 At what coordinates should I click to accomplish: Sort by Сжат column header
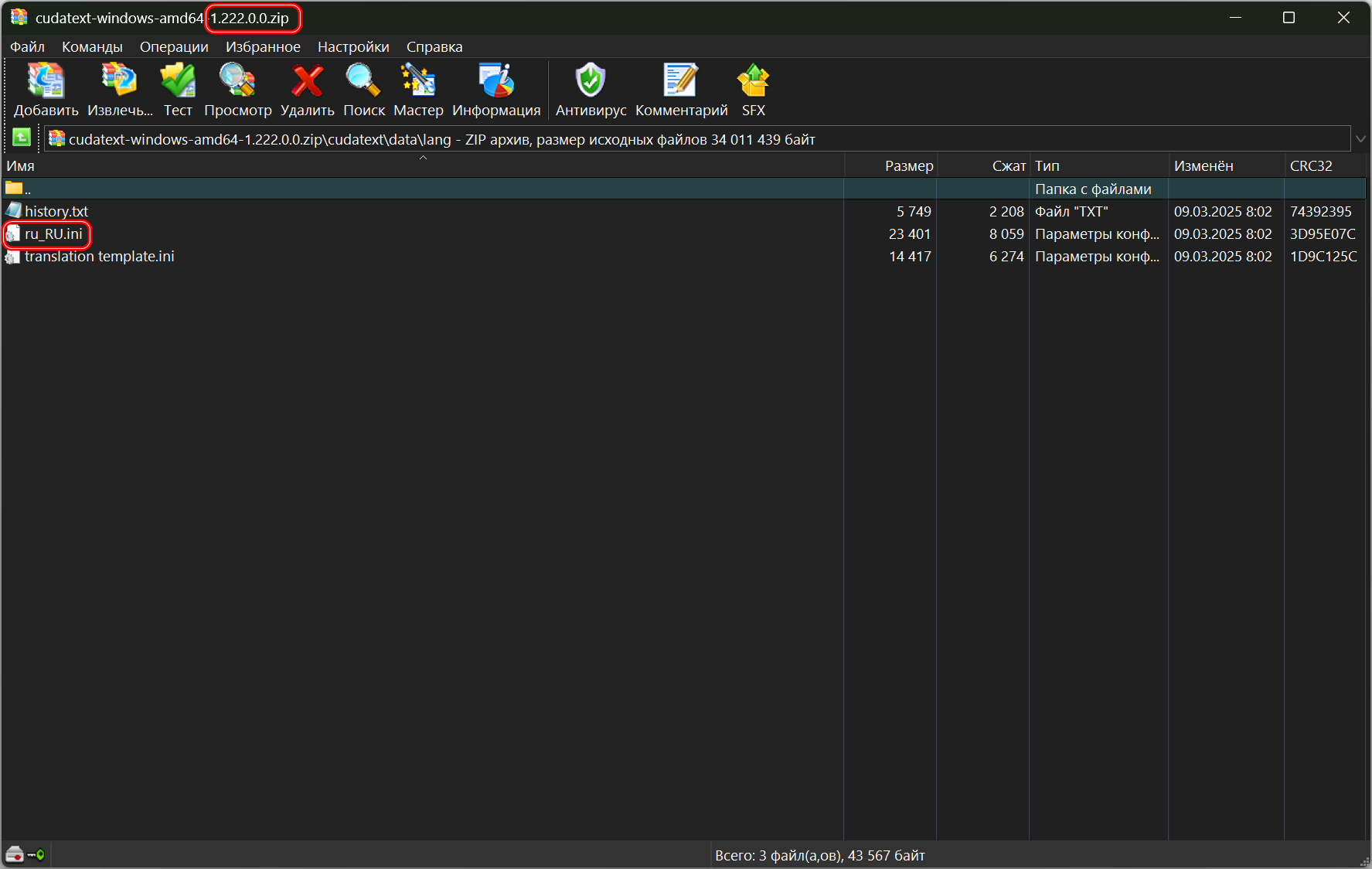pyautogui.click(x=983, y=166)
